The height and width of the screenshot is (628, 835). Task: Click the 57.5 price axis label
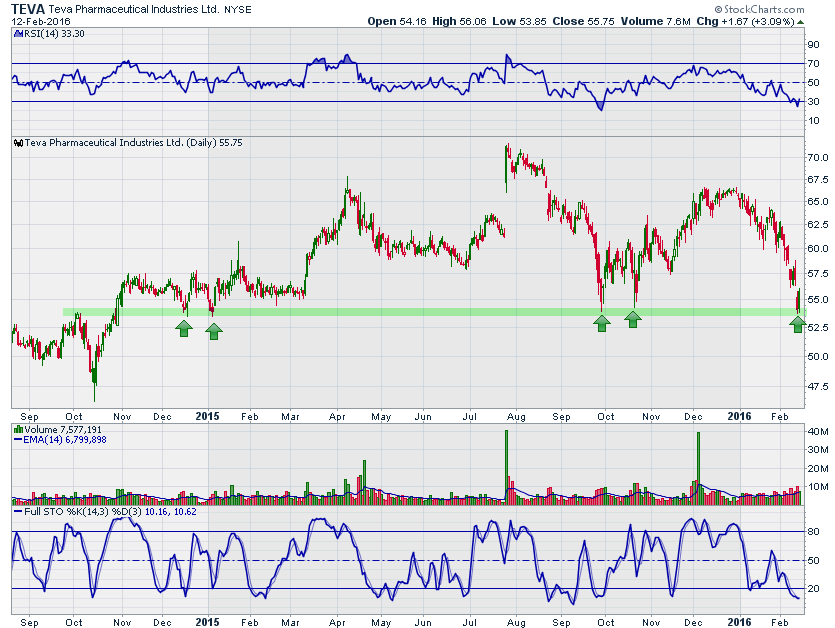point(818,274)
